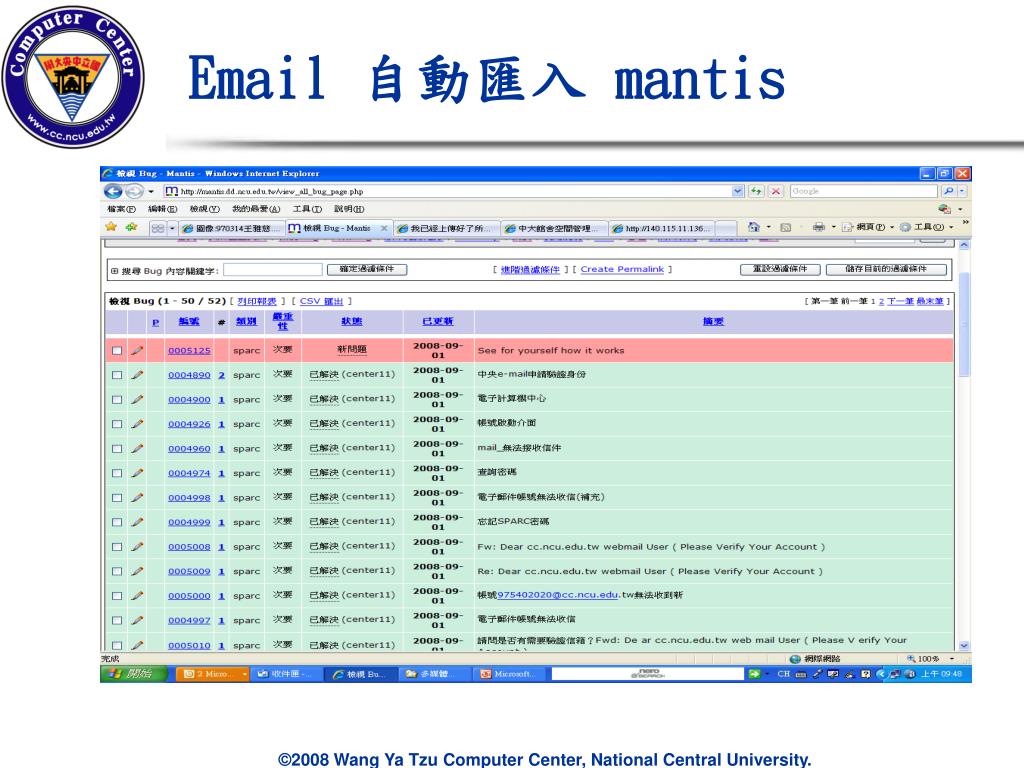Tick the checkbox for bug 0004890
The image size is (1024, 768).
(117, 375)
